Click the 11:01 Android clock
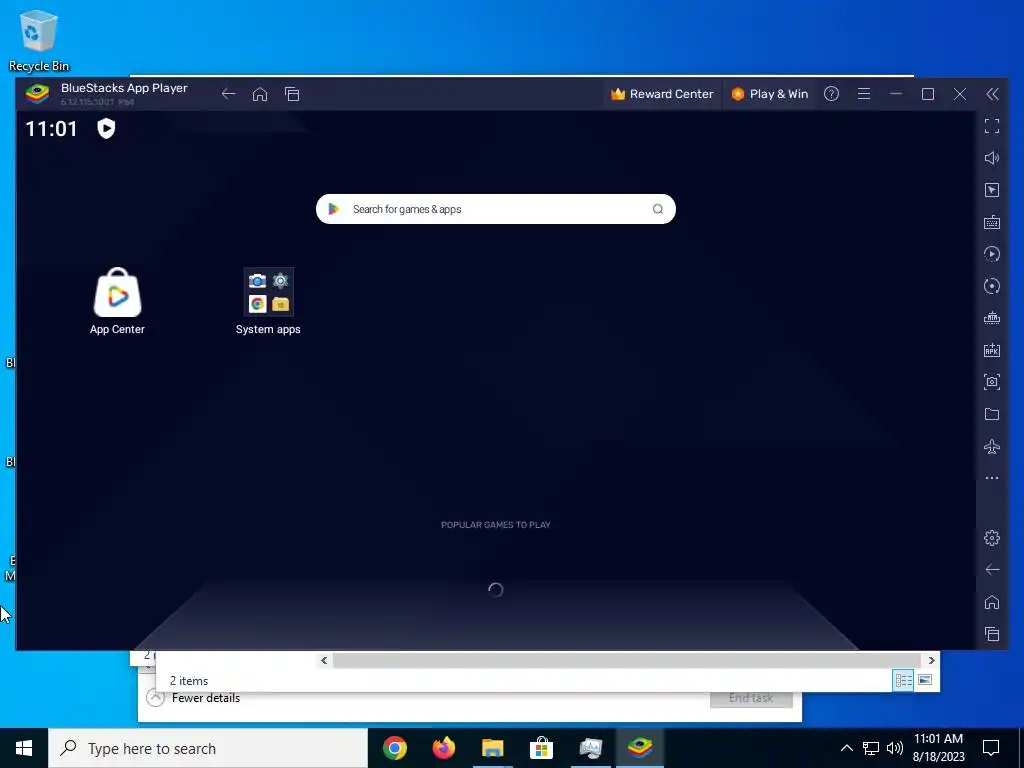The width and height of the screenshot is (1024, 768). pos(52,129)
